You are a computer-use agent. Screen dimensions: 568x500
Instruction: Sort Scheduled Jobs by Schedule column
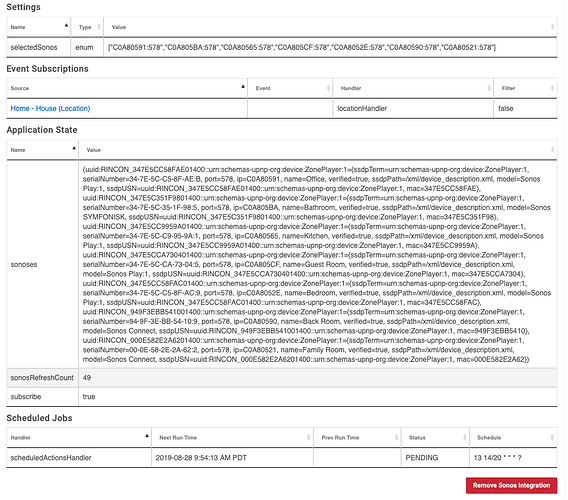513,437
